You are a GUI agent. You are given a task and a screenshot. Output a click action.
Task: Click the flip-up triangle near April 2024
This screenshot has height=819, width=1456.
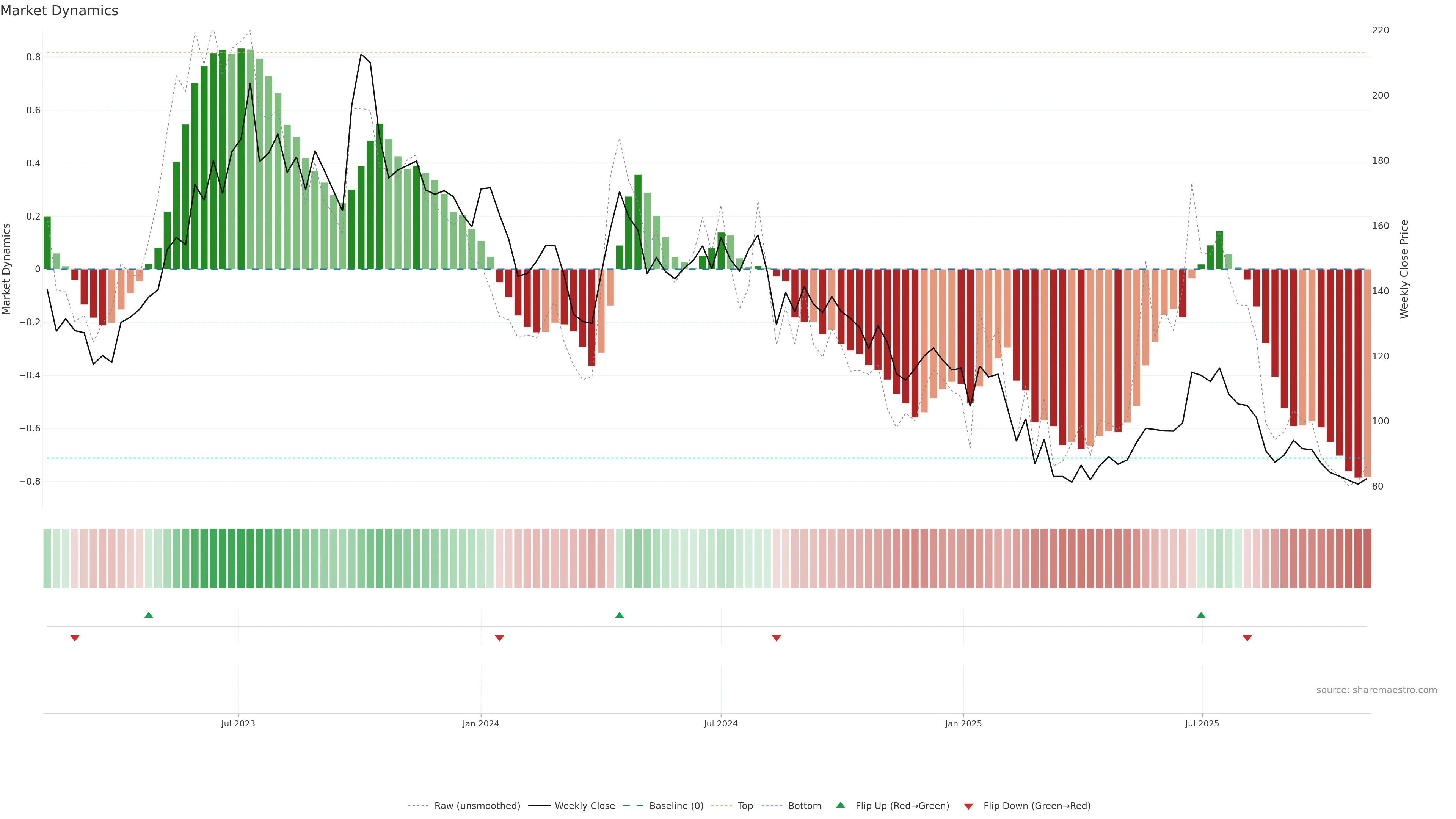620,615
